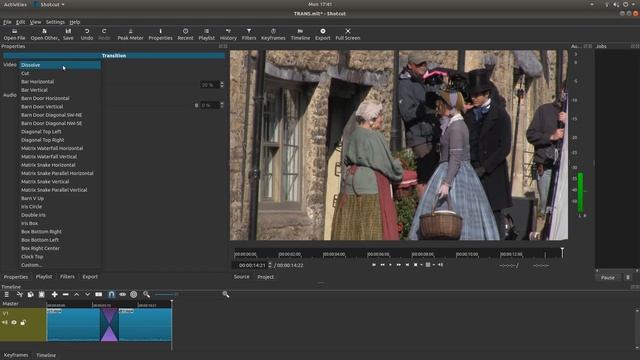
Task: Open the Settings menu
Action: [55, 22]
